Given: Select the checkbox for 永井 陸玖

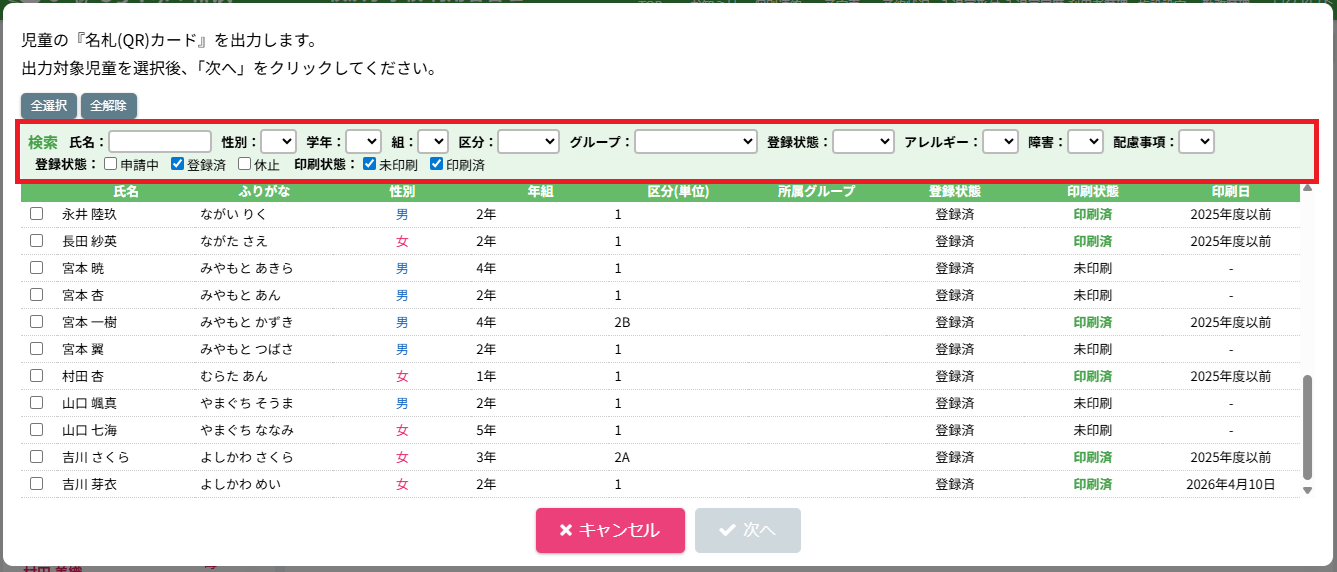Looking at the screenshot, I should coord(37,214).
